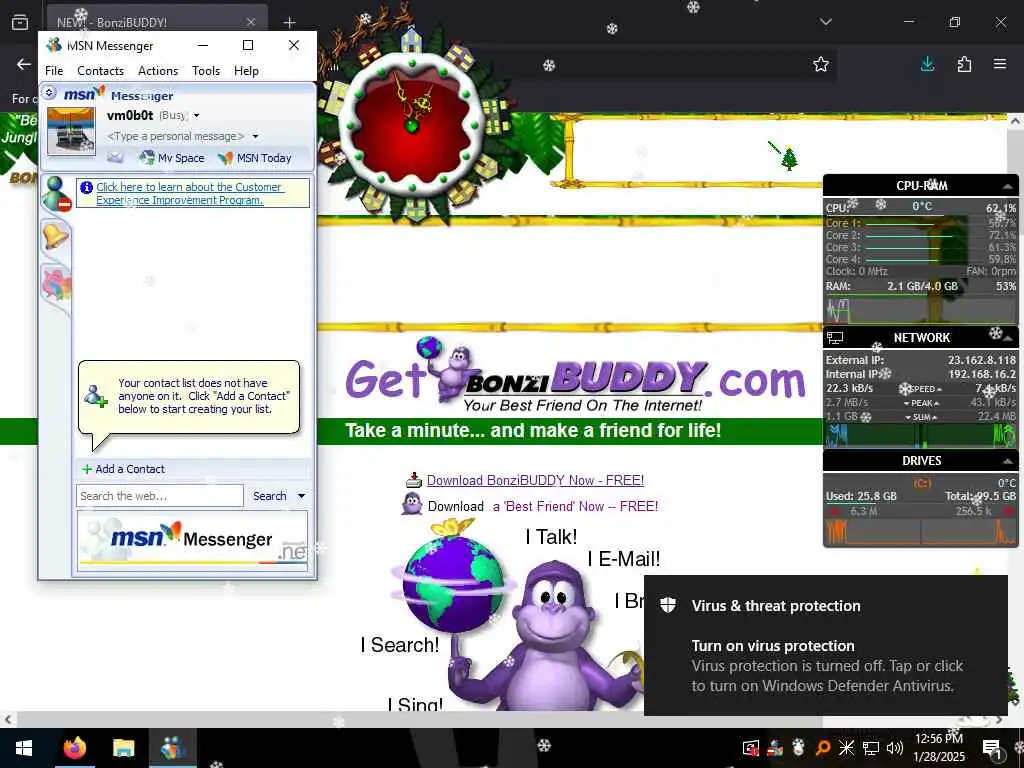Expand the dropdown arrow next to Search
This screenshot has height=768, width=1024.
(301, 496)
